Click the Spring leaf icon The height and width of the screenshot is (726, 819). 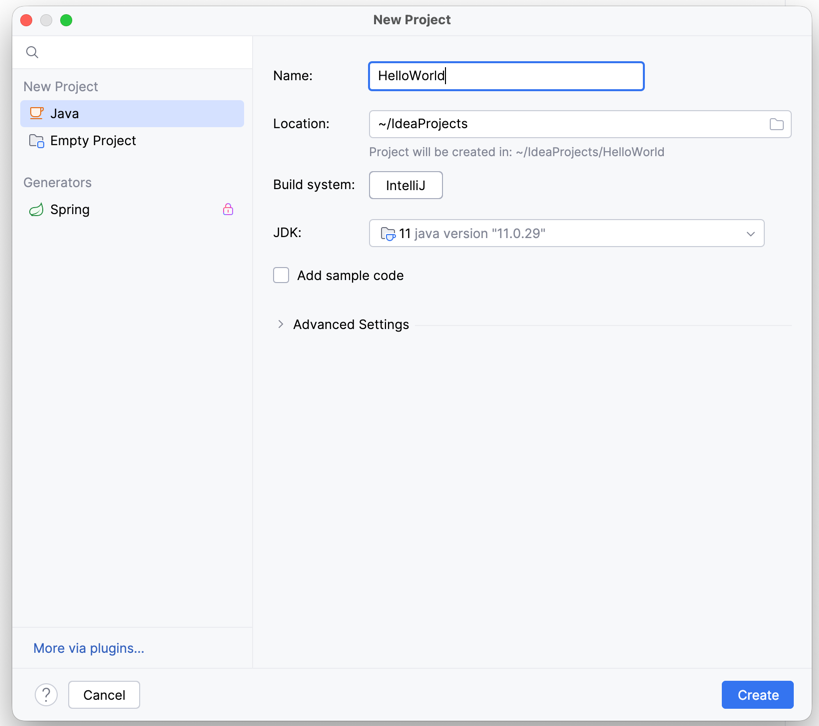[36, 210]
